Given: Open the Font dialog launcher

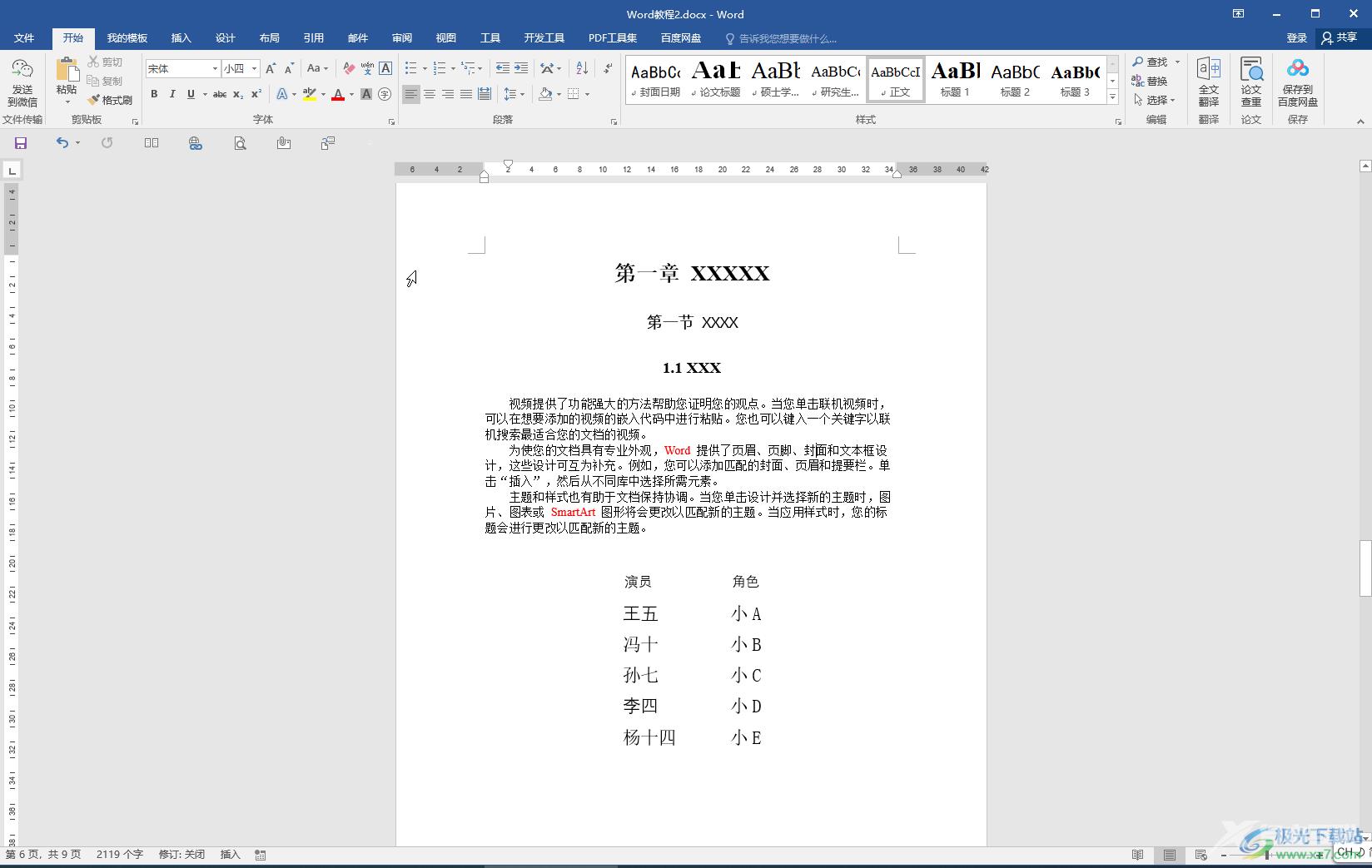Looking at the screenshot, I should click(x=391, y=122).
